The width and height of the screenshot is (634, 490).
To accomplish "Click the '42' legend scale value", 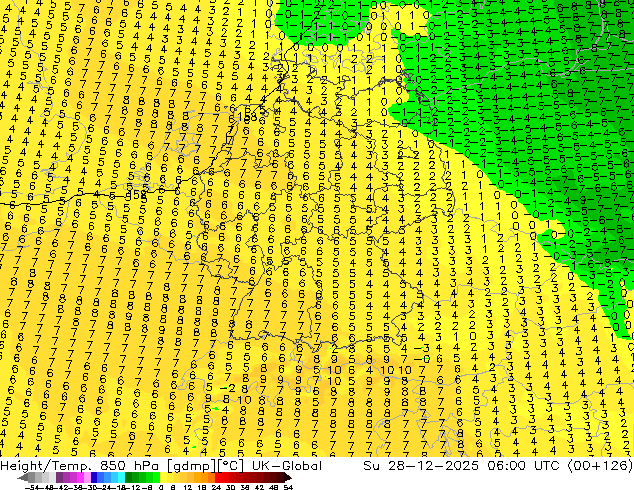I will pyautogui.click(x=259, y=487).
